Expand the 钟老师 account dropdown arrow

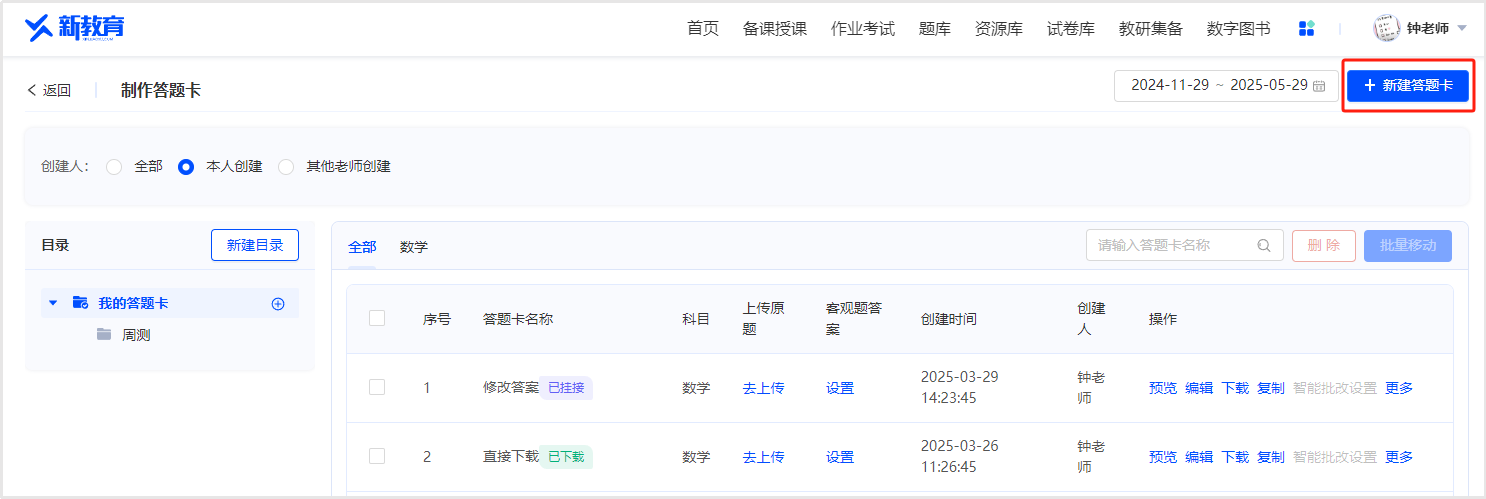click(x=1462, y=29)
